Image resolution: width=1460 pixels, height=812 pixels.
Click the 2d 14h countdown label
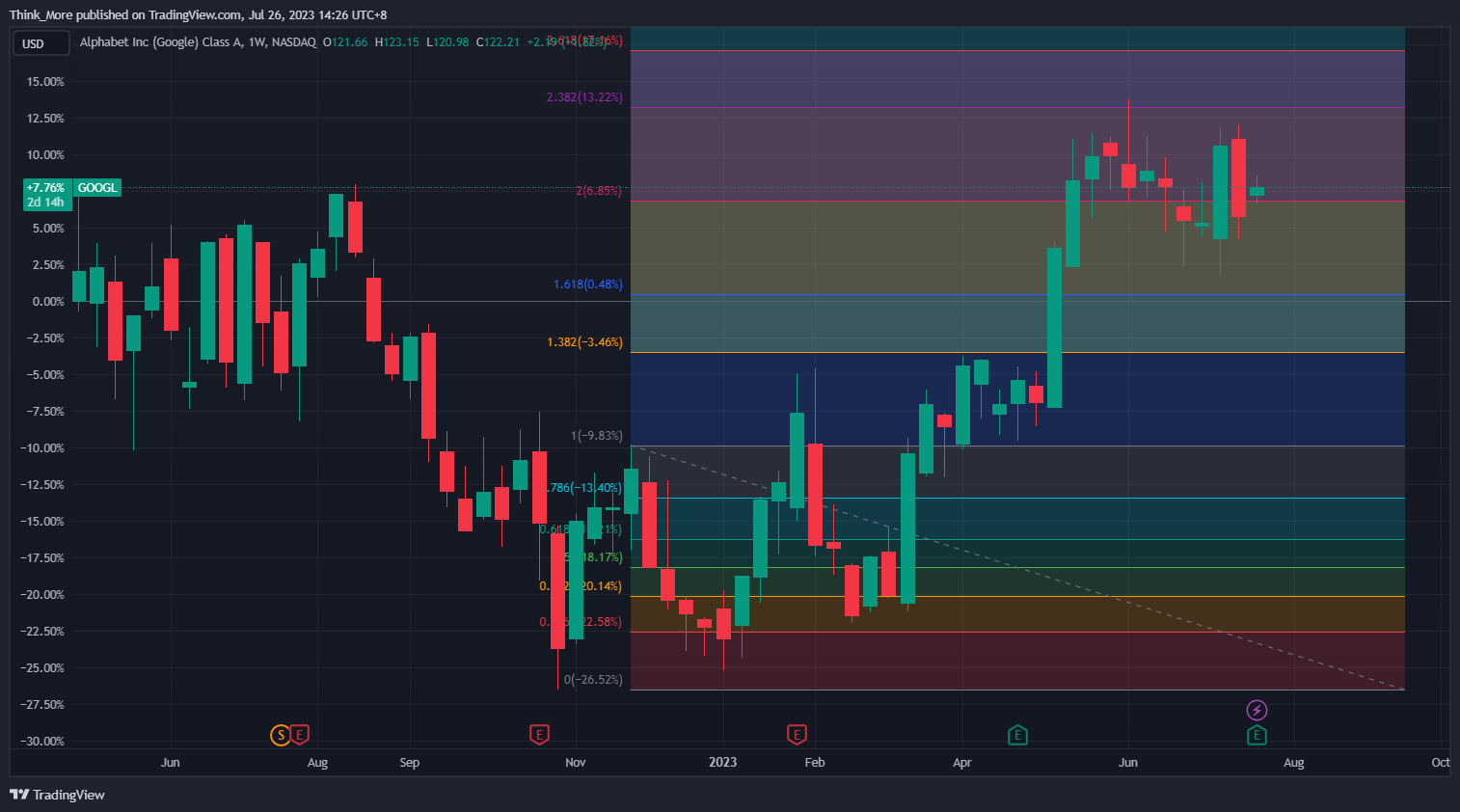tap(46, 203)
